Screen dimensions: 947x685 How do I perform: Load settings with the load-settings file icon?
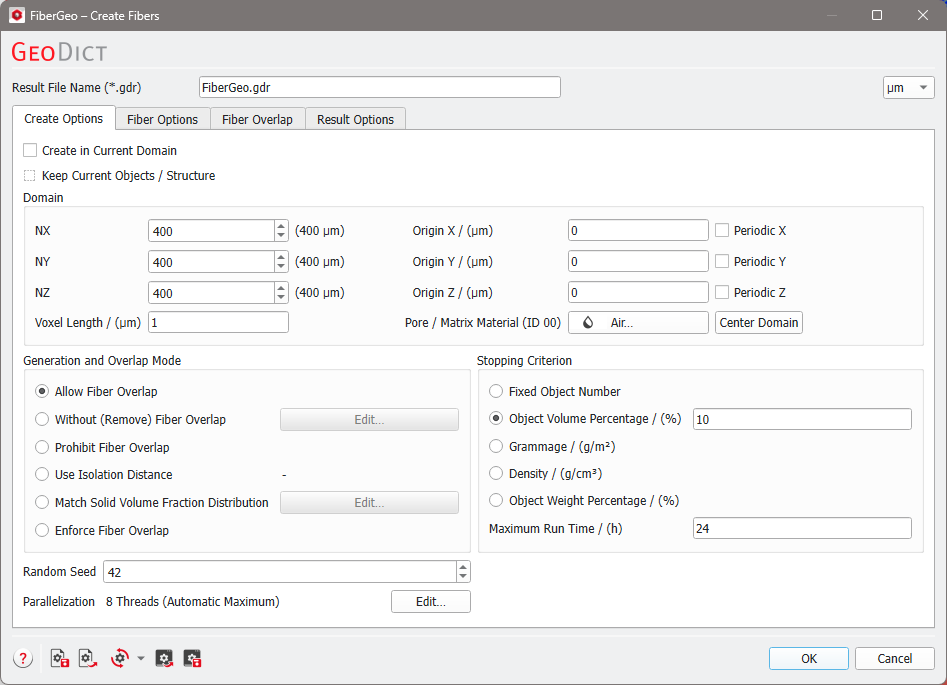tap(86, 658)
